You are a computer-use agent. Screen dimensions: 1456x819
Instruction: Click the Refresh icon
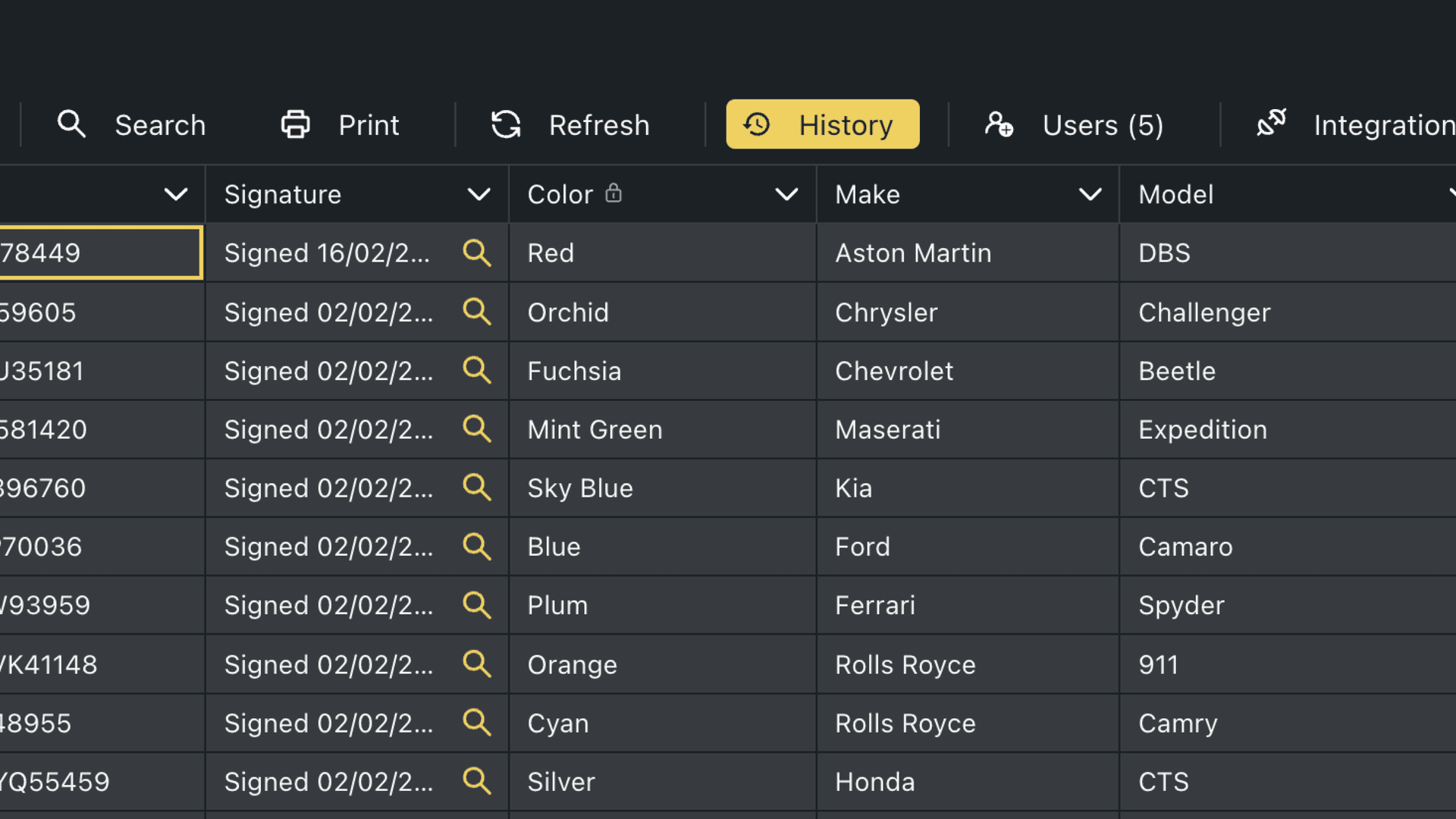pos(506,124)
